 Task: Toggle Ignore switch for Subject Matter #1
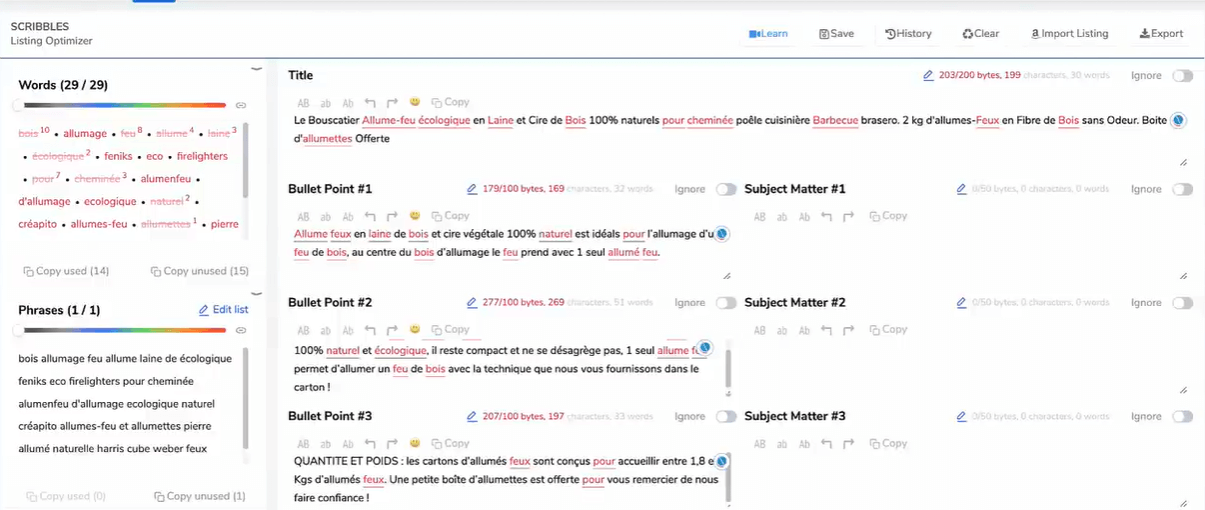[x=1182, y=190]
